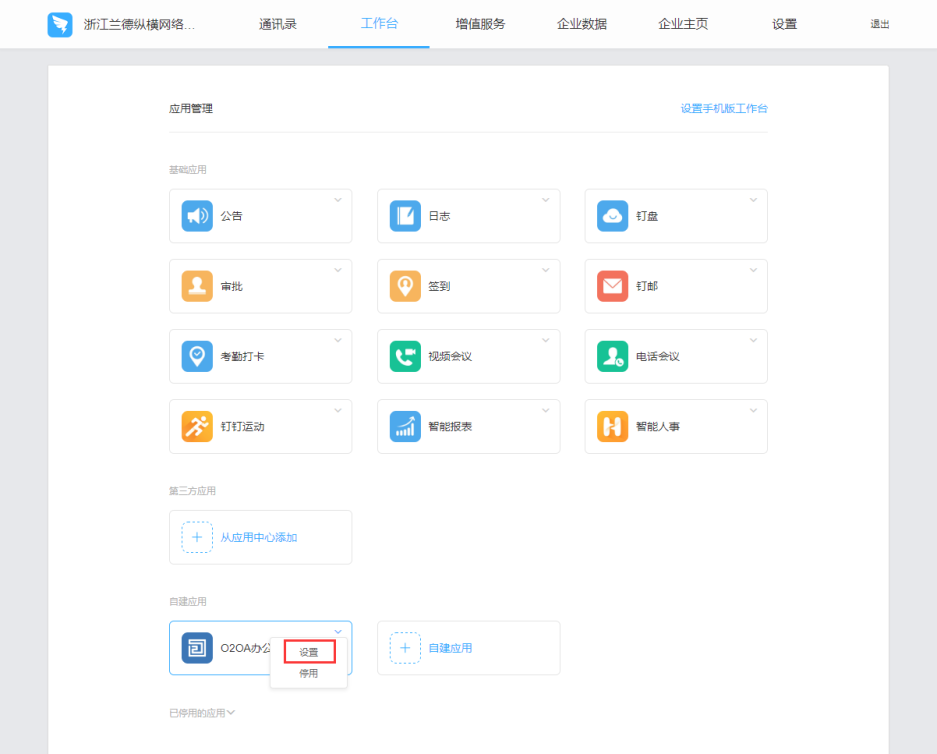The width and height of the screenshot is (937, 754).
Task: Open the O2OA办公 blue app icon
Action: [197, 648]
